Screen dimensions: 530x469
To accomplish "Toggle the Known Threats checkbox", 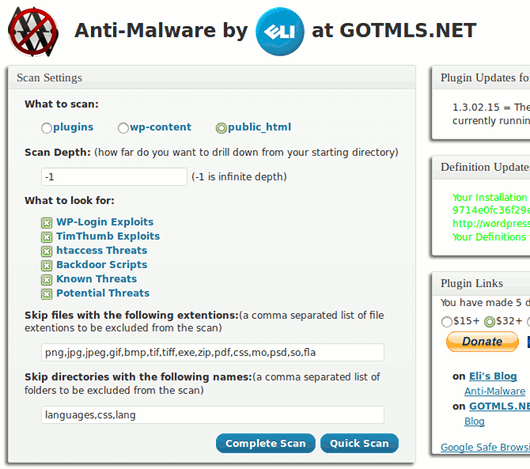I will click(47, 280).
